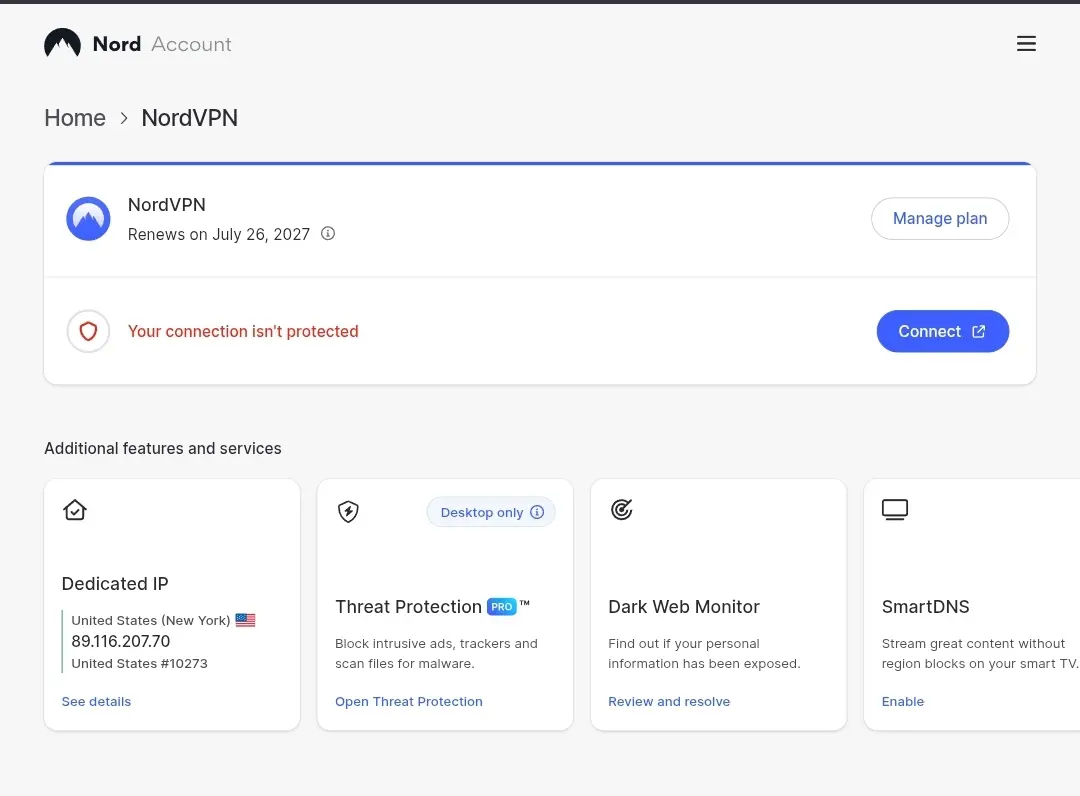The height and width of the screenshot is (796, 1080).
Task: Click the SmartDNS TV screen icon
Action: [895, 510]
